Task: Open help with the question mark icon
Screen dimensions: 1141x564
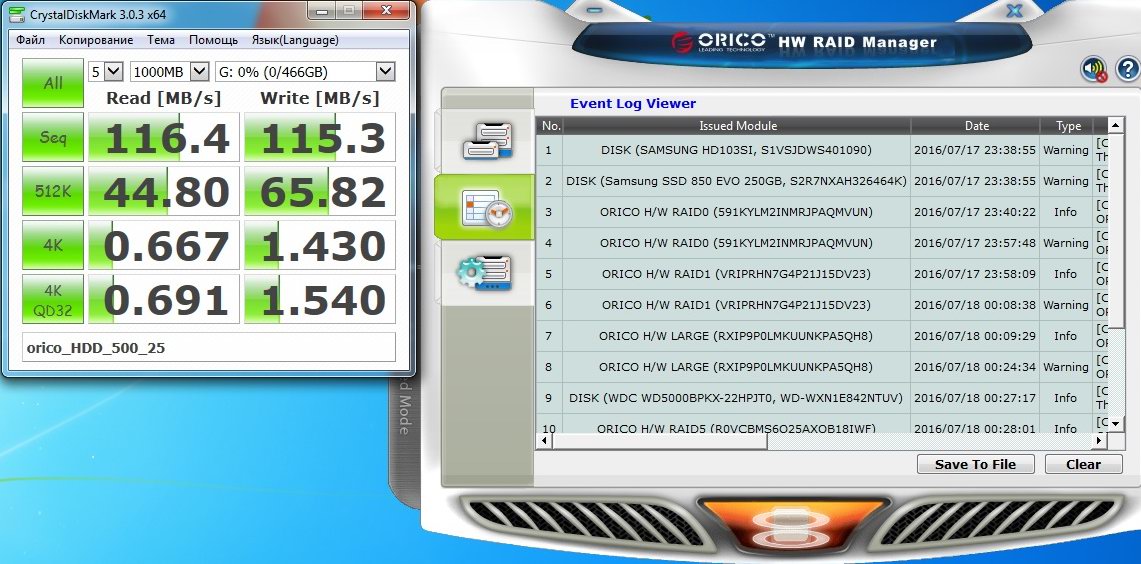Action: 1127,70
